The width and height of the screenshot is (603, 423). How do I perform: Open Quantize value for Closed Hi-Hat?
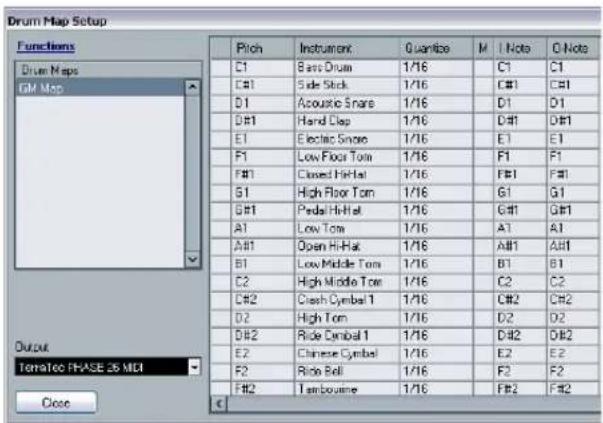(x=436, y=175)
